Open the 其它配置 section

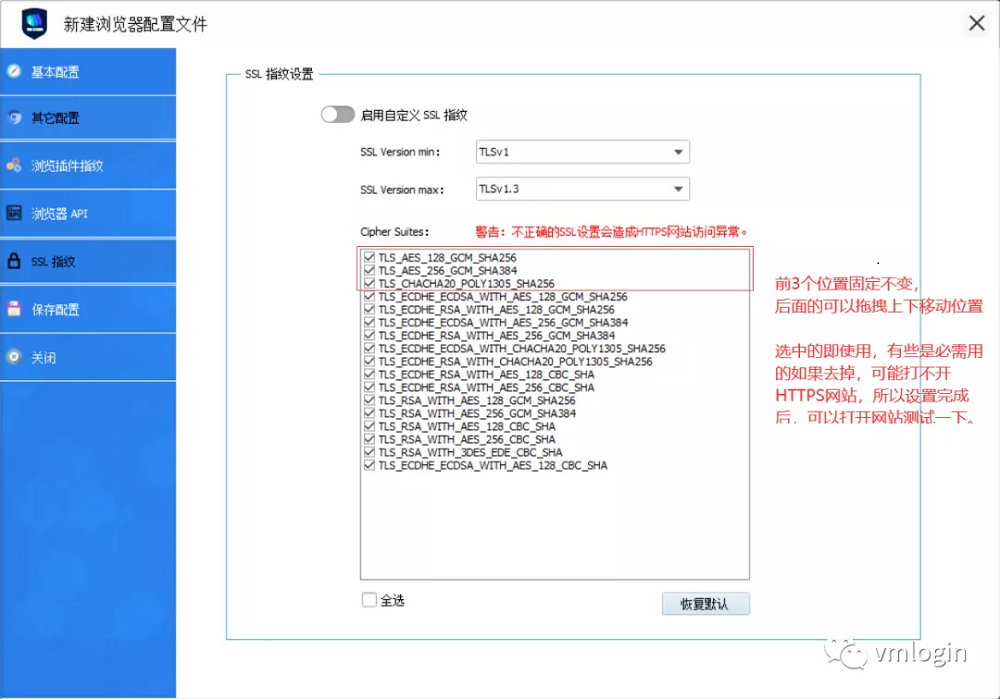click(88, 118)
